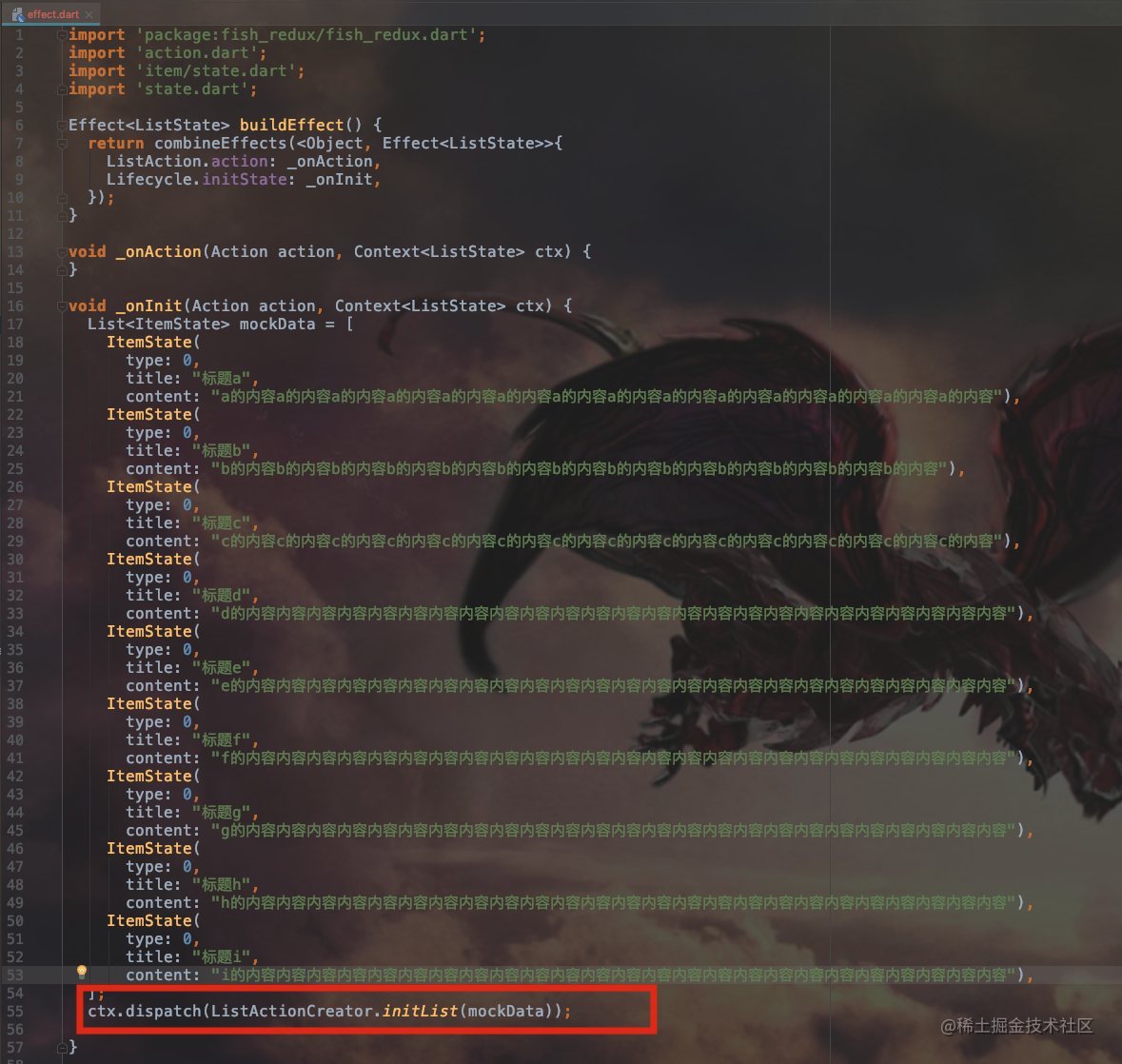Viewport: 1122px width, 1064px height.
Task: Click Lifecycle.initState on line 9
Action: pyautogui.click(x=197, y=180)
